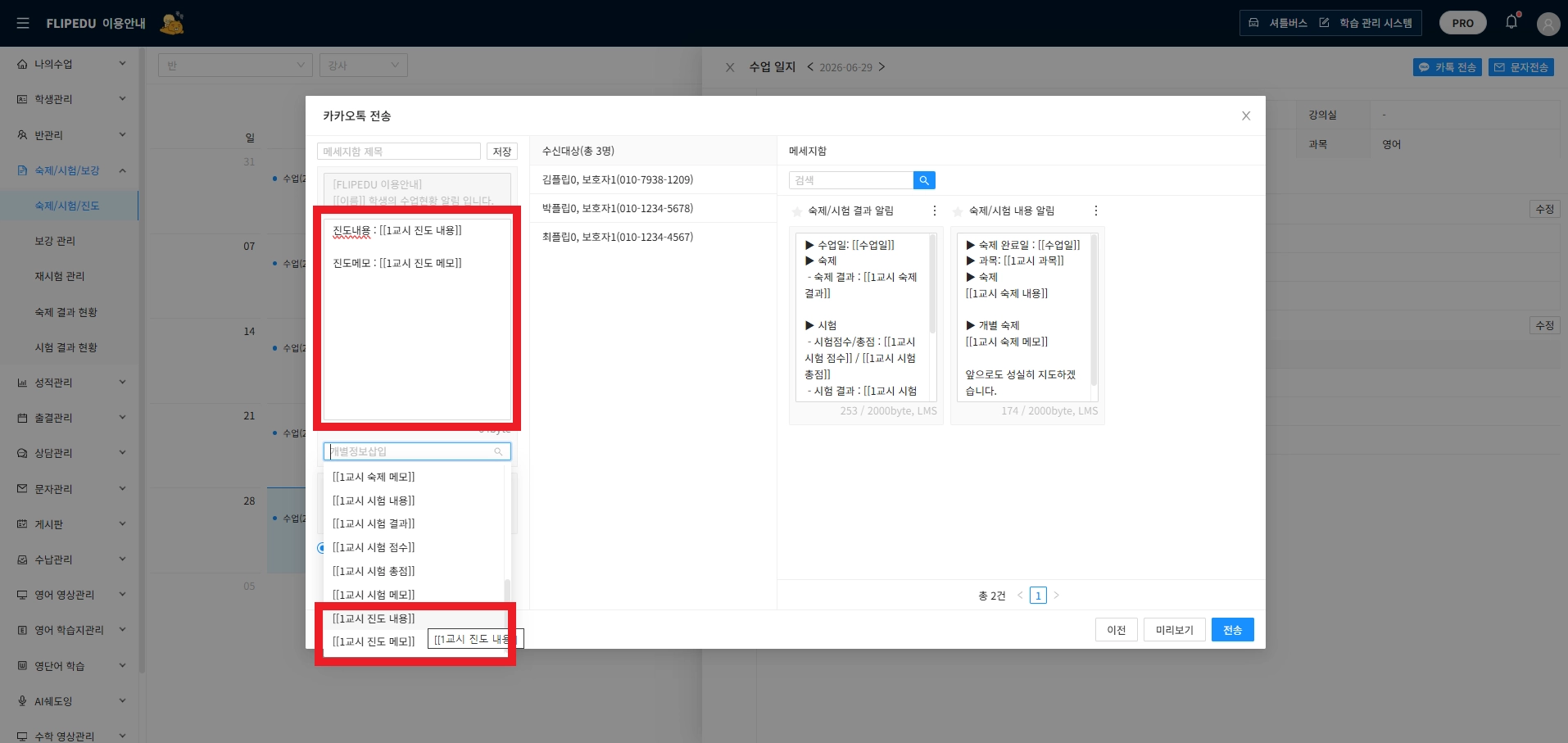
Task: Close the 수업 일지 panel
Action: click(x=730, y=67)
